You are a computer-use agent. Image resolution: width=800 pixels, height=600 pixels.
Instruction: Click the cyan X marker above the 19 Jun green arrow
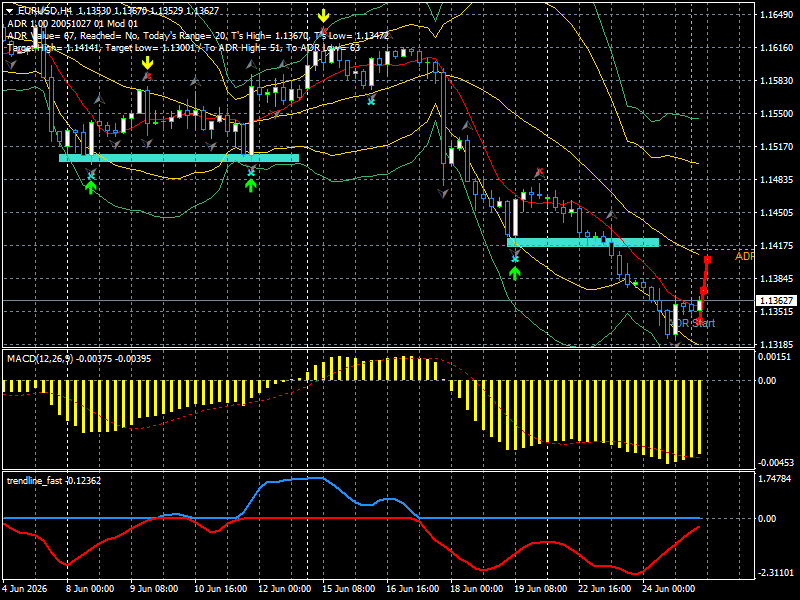515,259
